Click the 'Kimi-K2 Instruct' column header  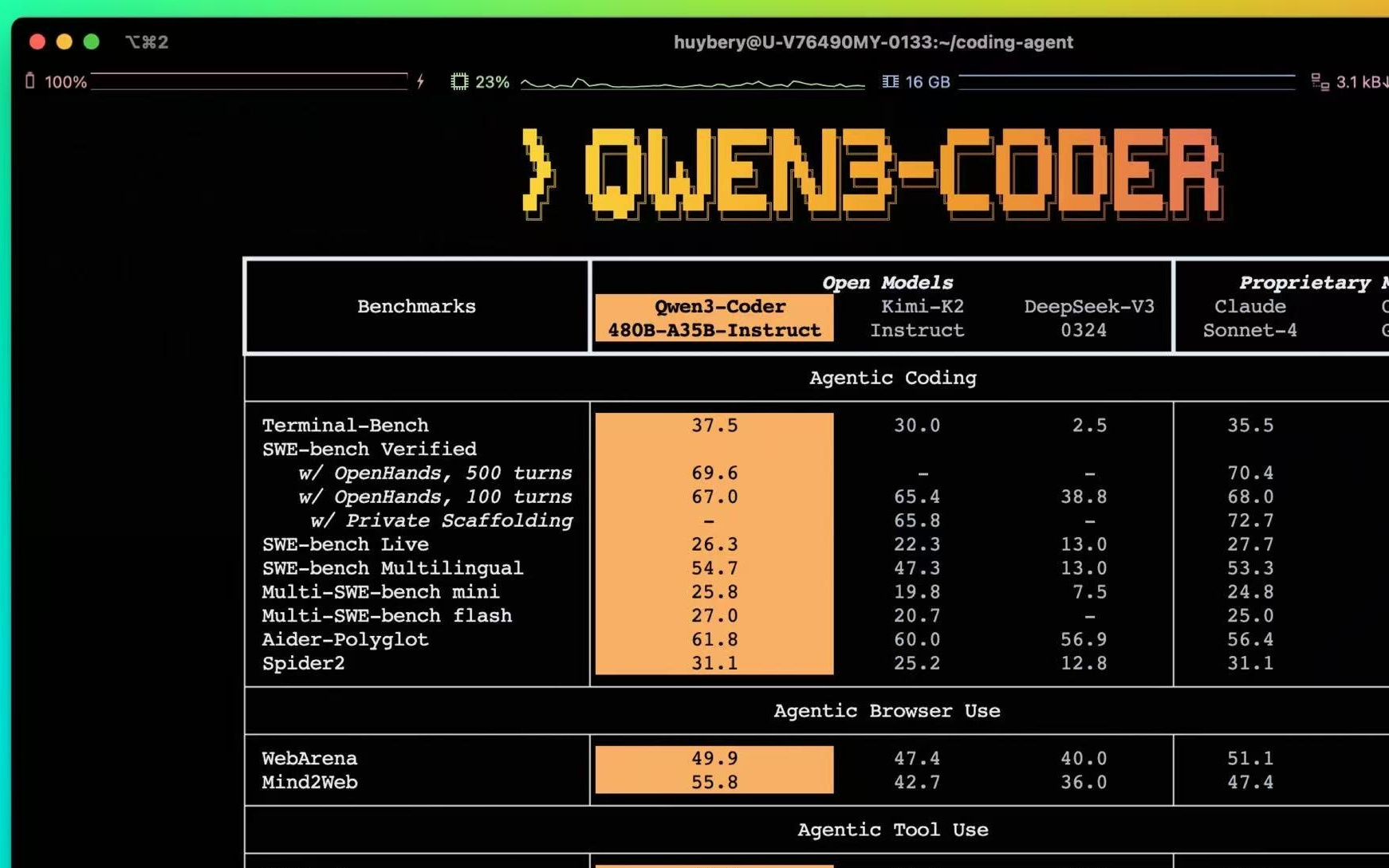point(917,318)
